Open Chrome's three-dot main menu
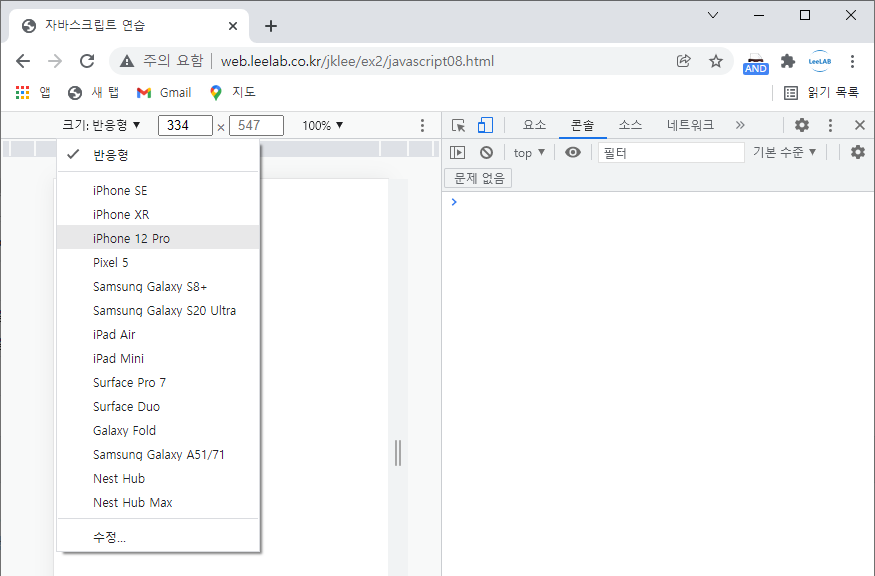 852,61
